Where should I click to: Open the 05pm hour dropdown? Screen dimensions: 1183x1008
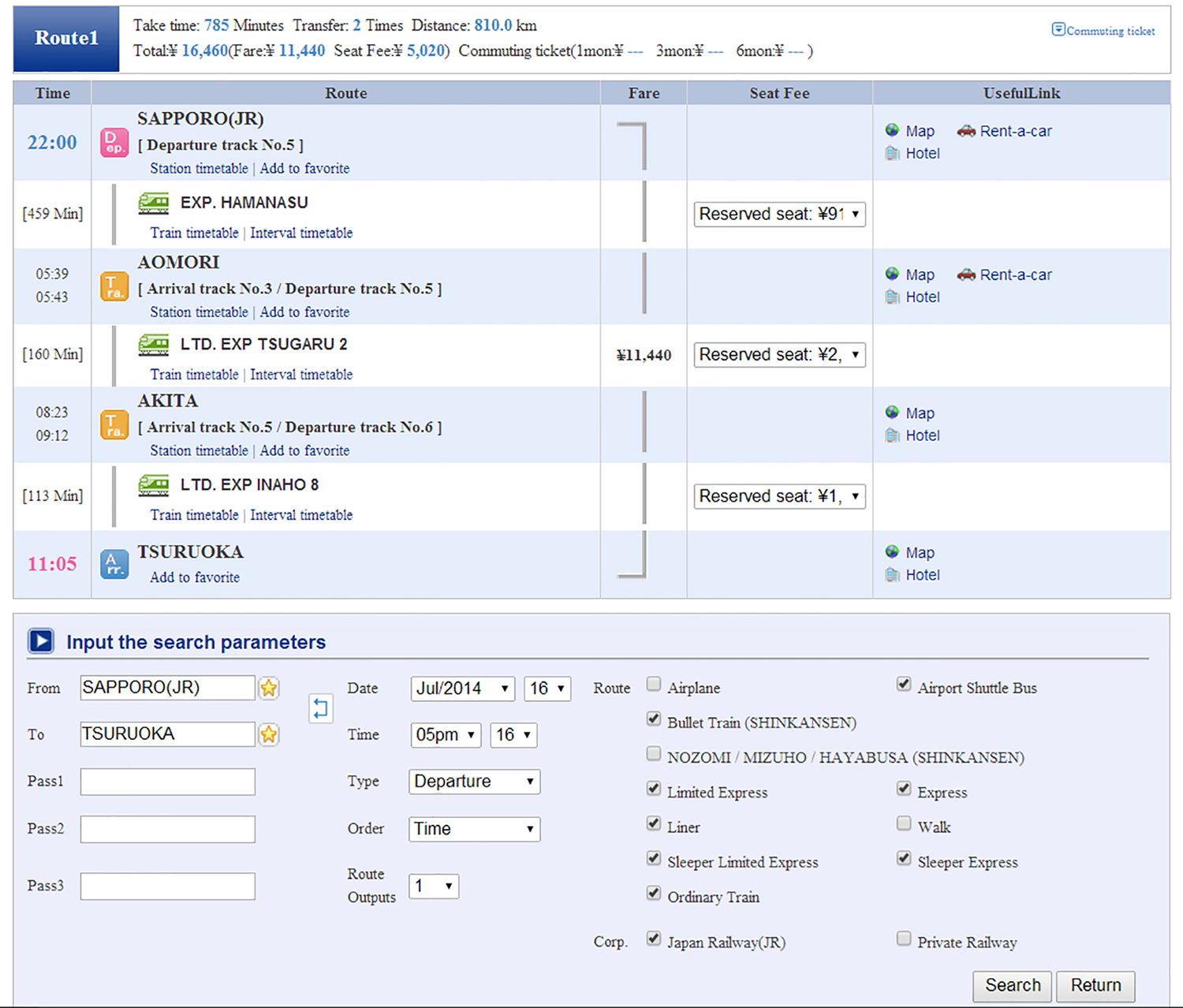[x=446, y=735]
